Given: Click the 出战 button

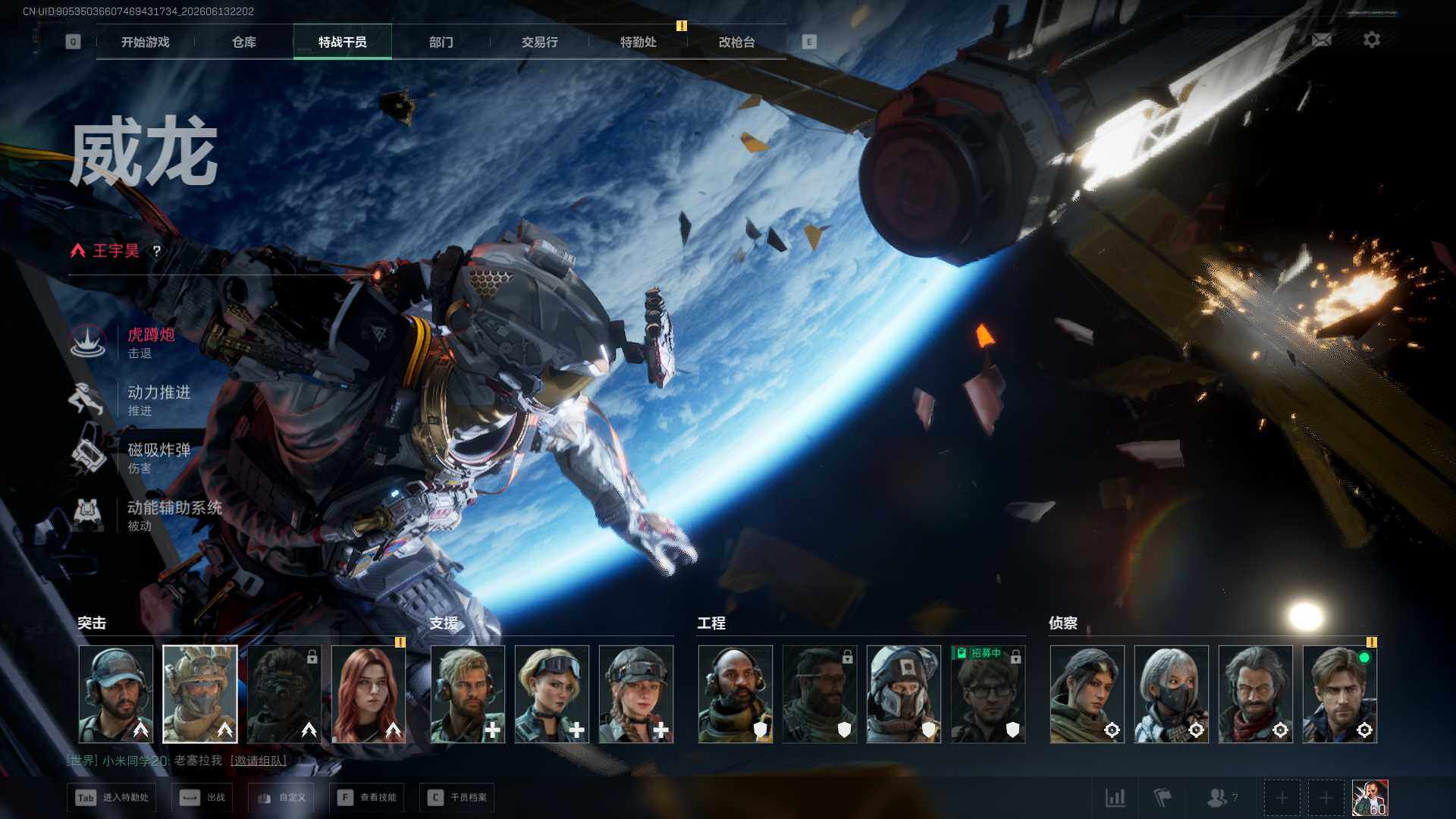Looking at the screenshot, I should coord(202,798).
